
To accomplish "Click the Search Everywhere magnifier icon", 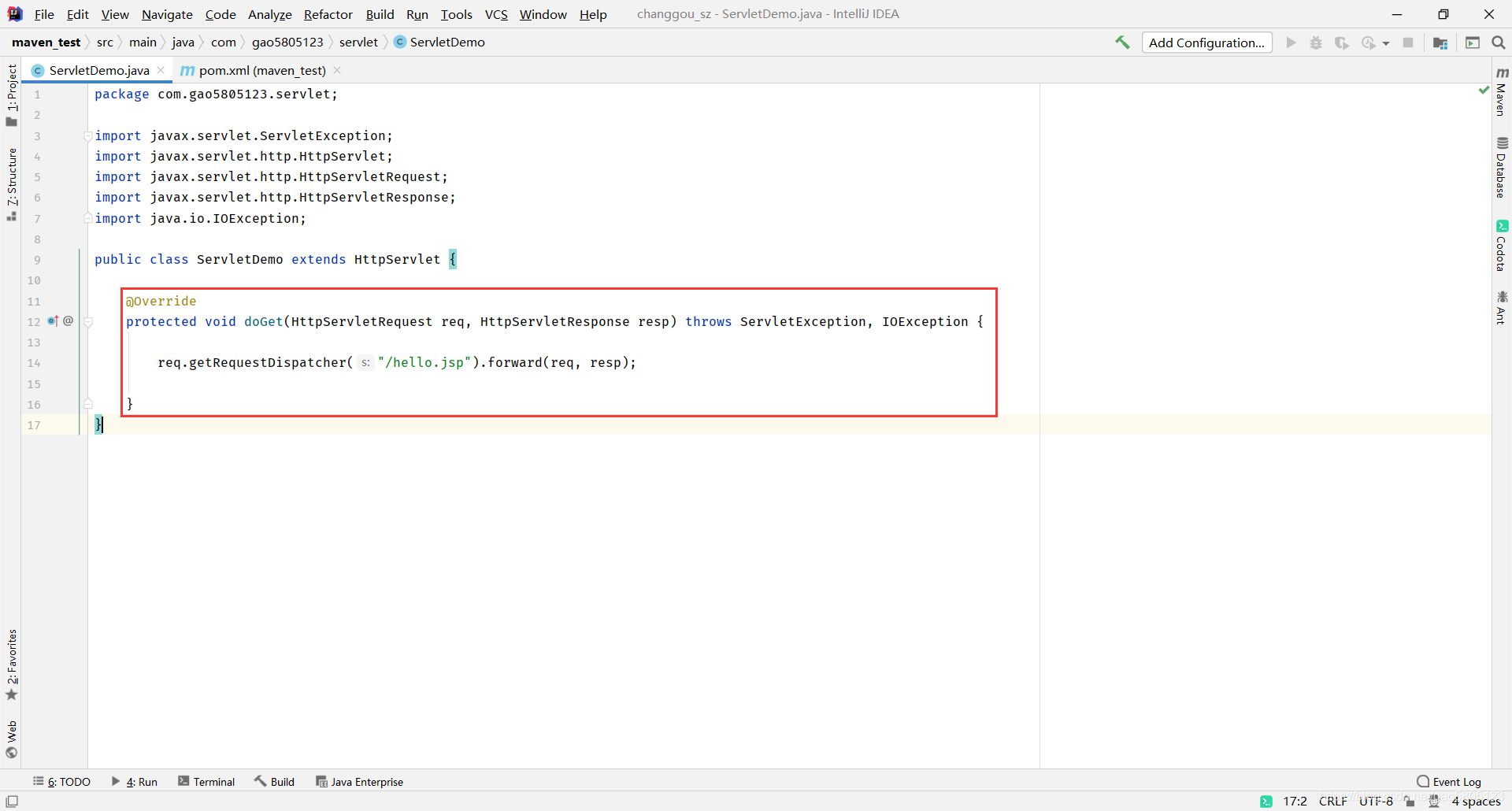I will (1499, 43).
